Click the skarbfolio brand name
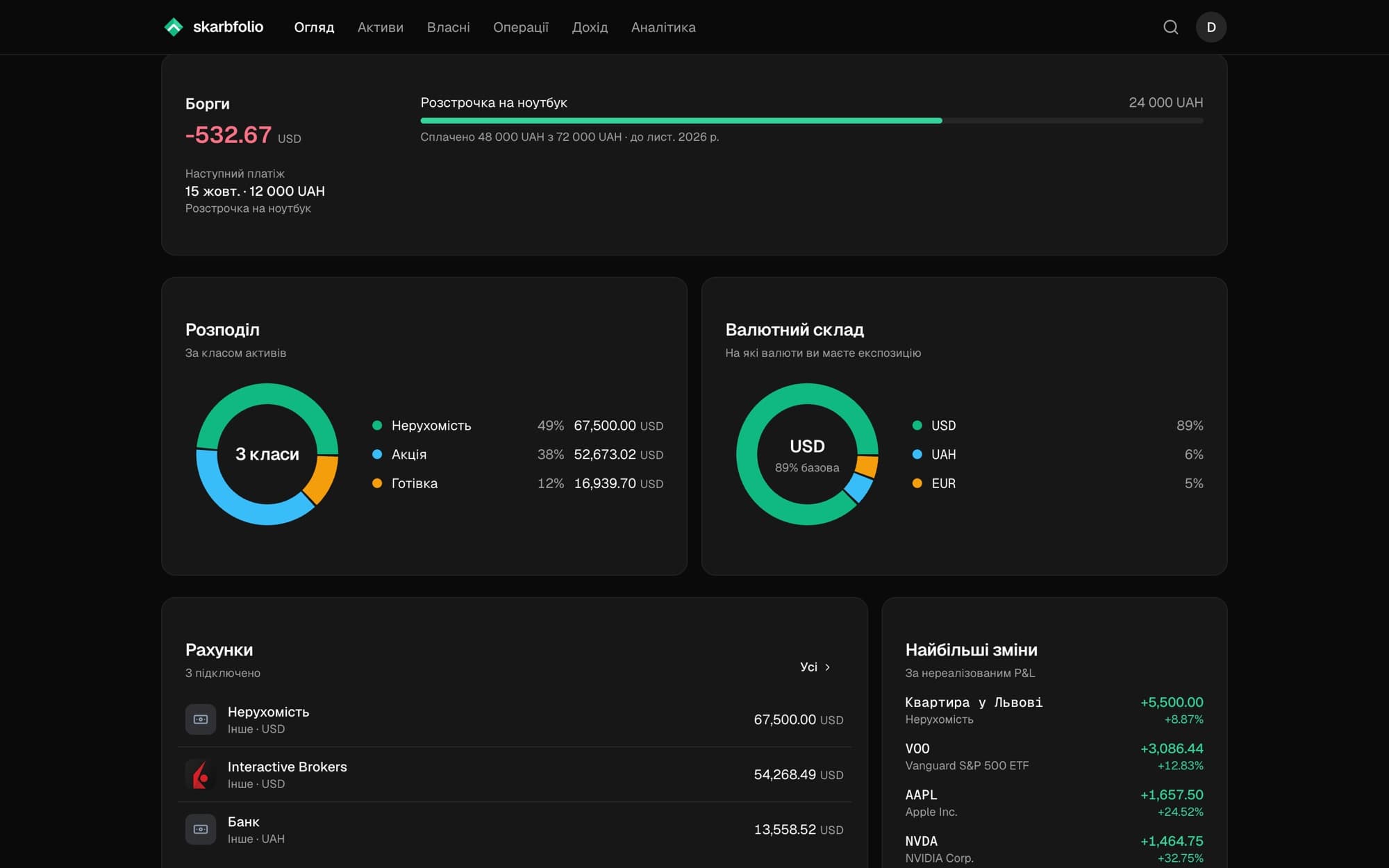 228,27
